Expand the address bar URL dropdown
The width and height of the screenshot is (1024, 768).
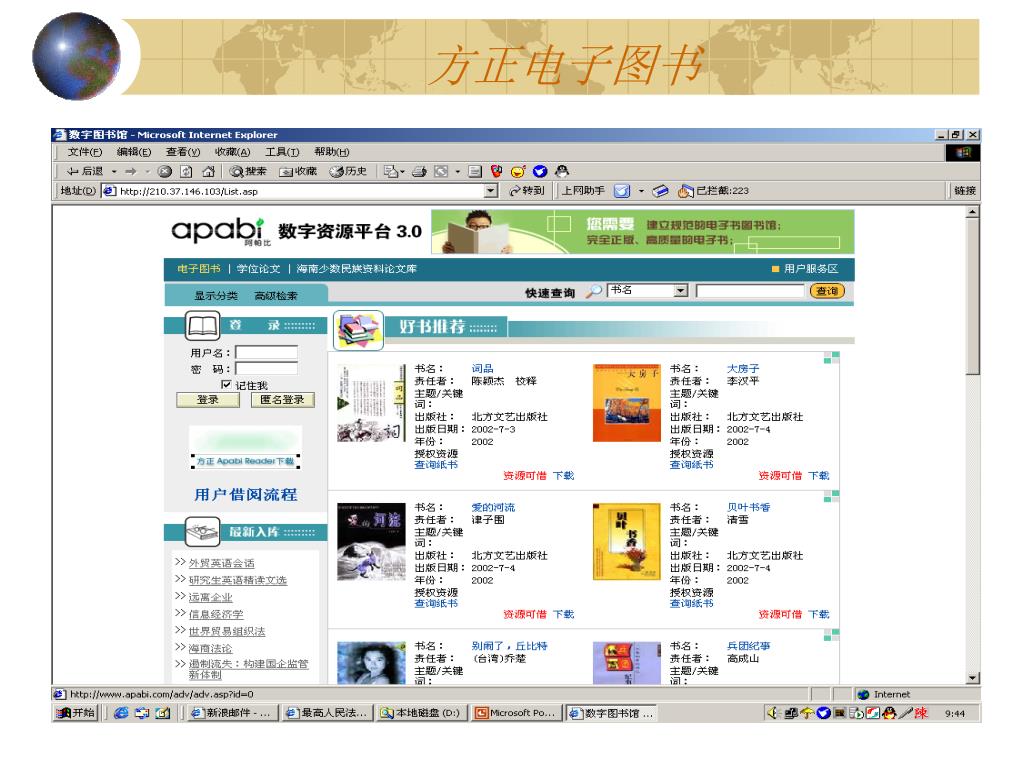click(491, 191)
